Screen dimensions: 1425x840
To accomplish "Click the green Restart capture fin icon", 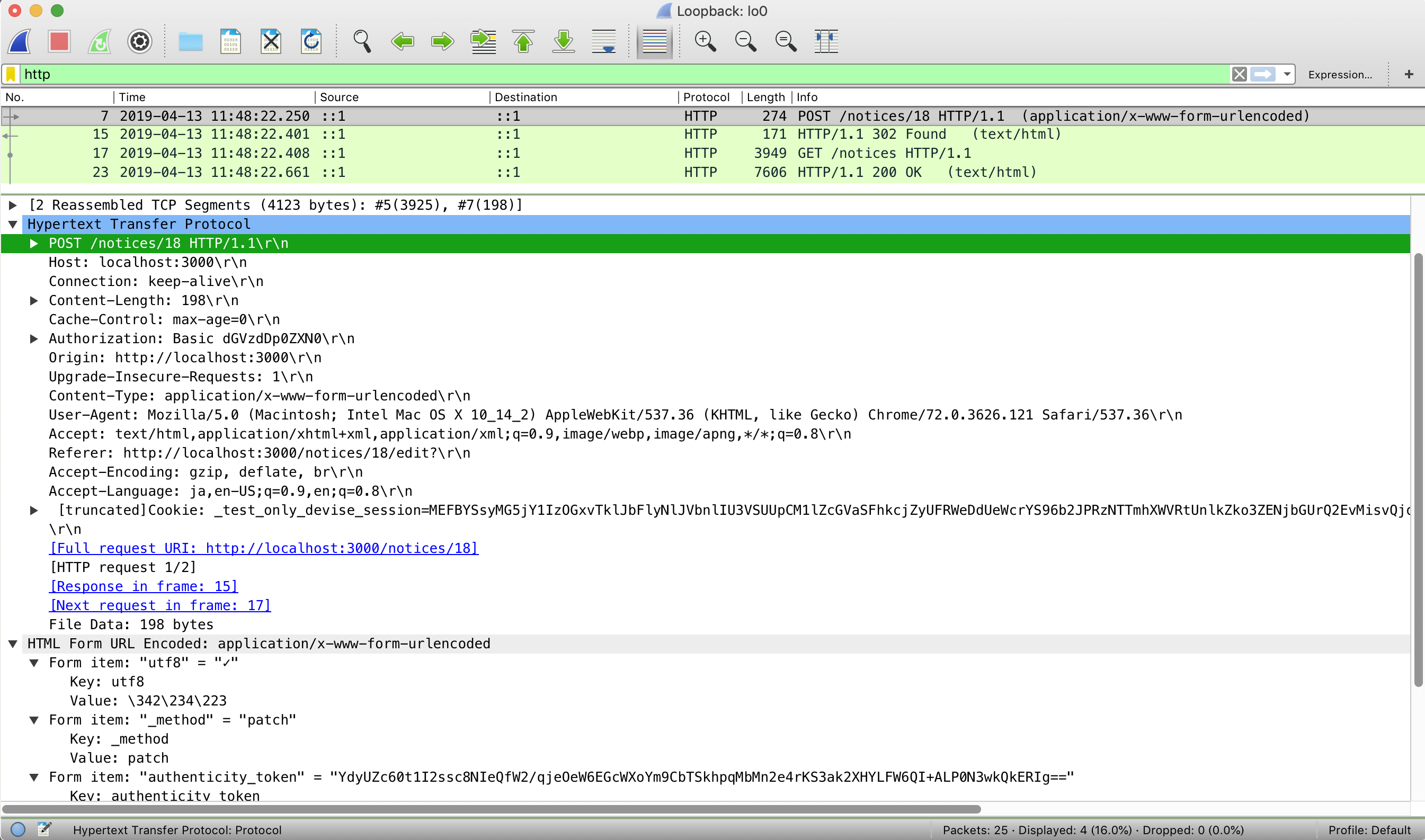I will [100, 41].
